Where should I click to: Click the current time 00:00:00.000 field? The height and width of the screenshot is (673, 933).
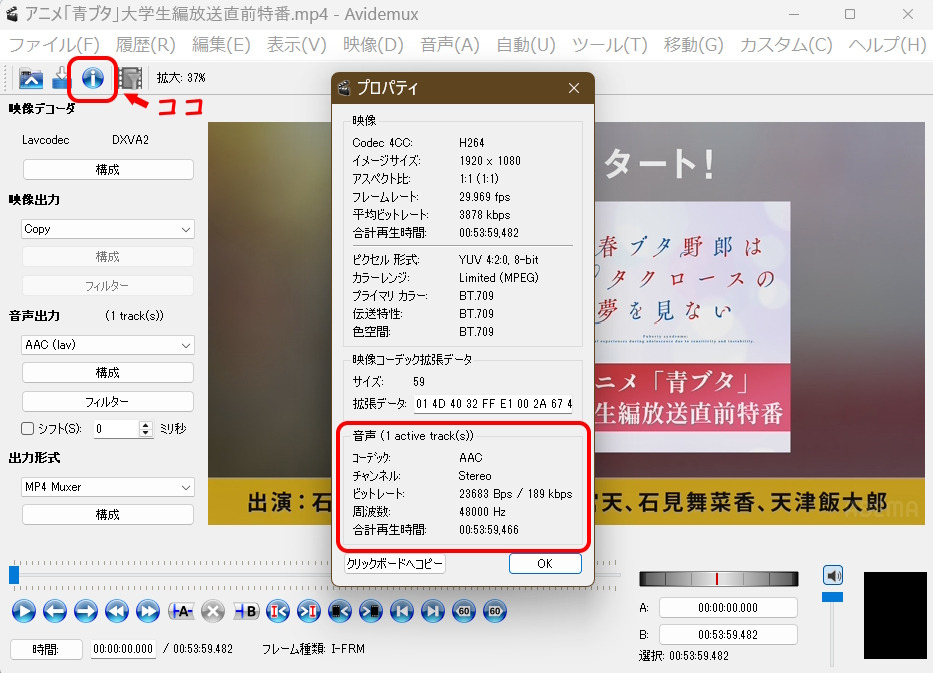click(123, 649)
